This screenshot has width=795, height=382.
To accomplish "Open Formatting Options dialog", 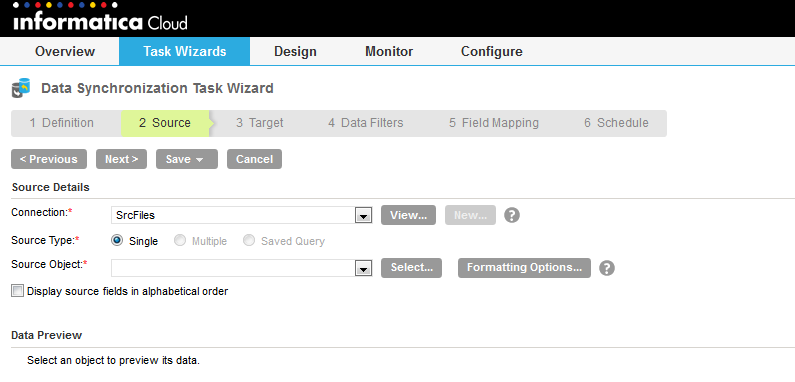I will coord(524,268).
